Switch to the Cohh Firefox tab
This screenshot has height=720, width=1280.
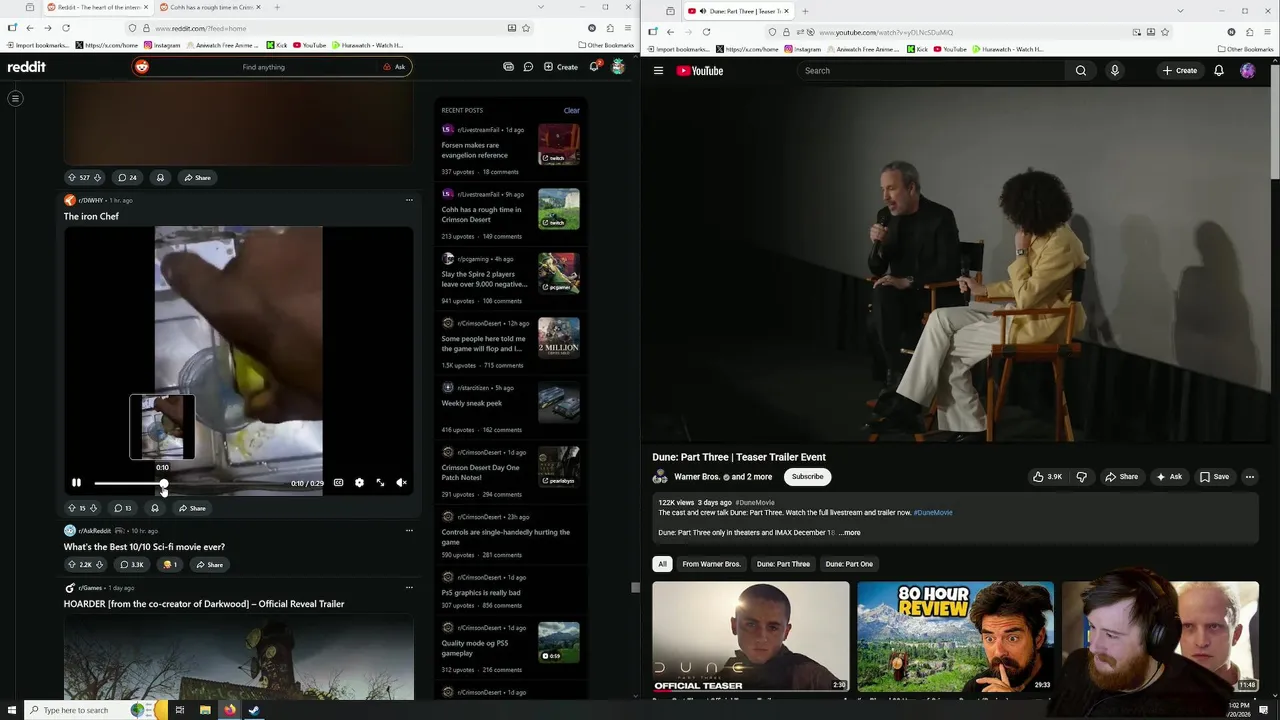[x=210, y=8]
